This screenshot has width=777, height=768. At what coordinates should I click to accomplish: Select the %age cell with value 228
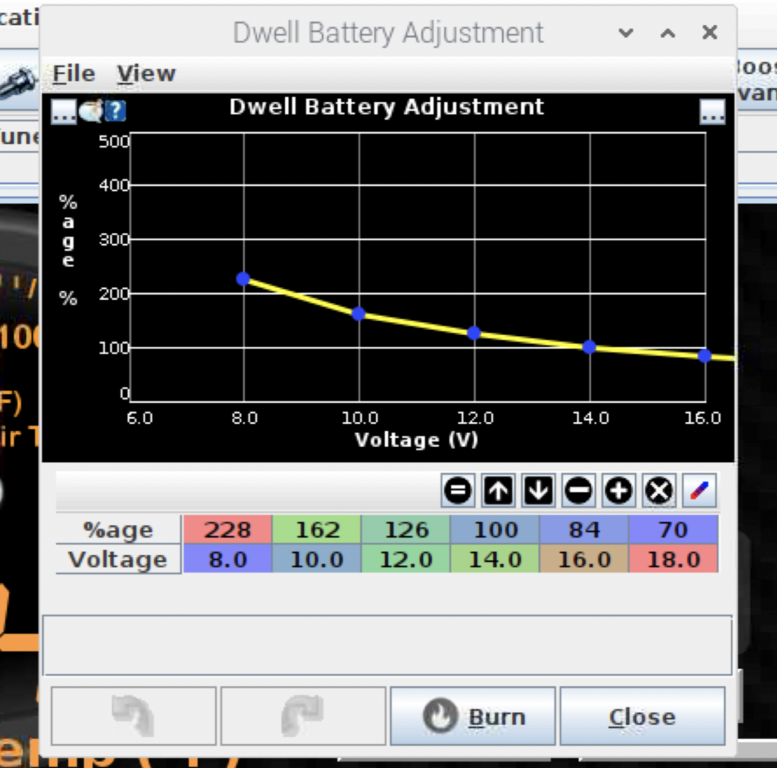click(227, 530)
